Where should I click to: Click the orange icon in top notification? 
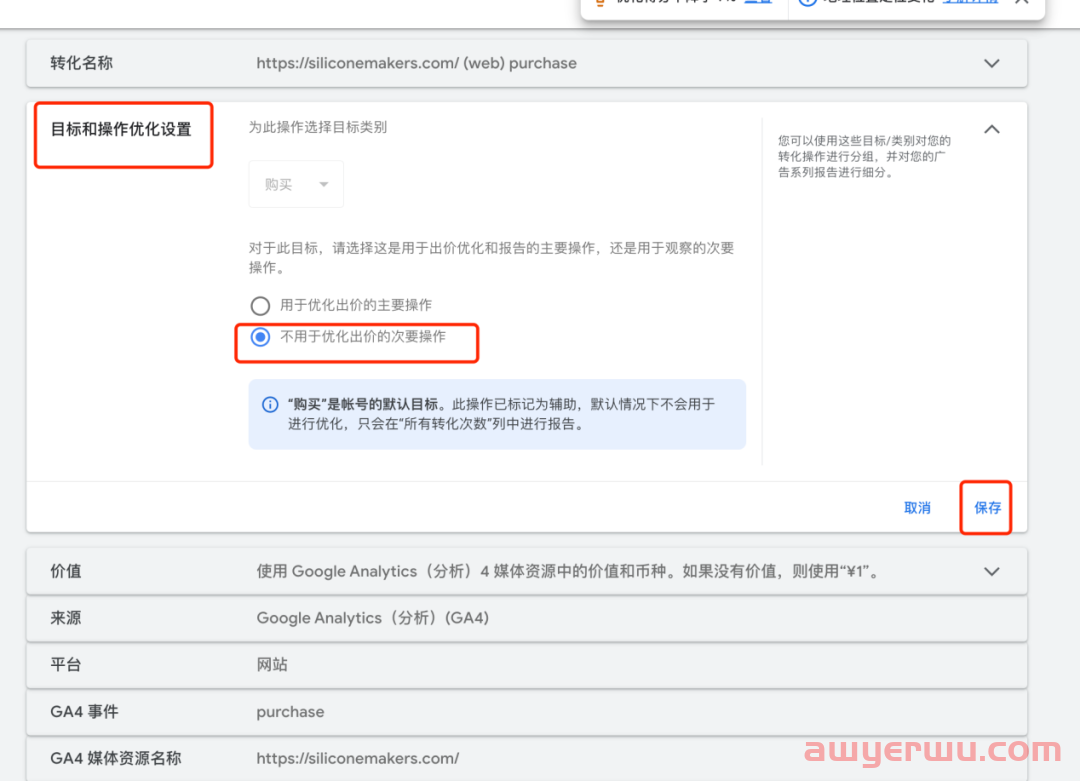(600, 2)
